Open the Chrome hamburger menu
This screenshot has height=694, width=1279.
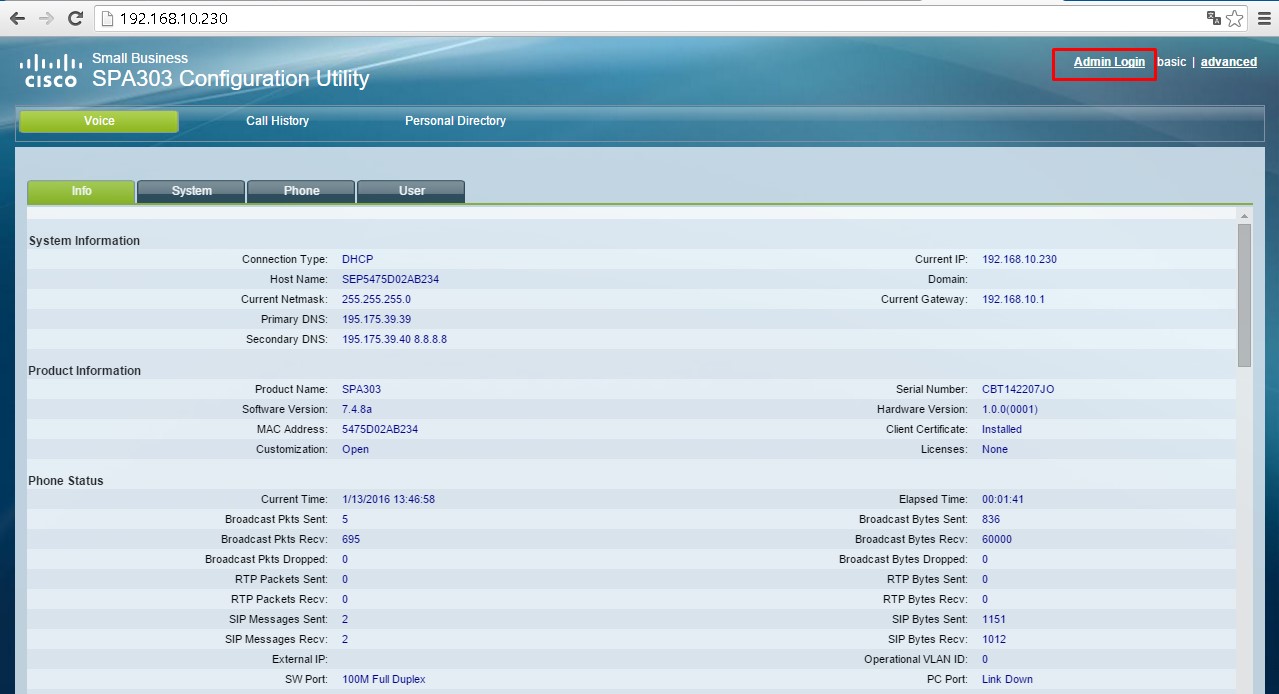click(1264, 18)
